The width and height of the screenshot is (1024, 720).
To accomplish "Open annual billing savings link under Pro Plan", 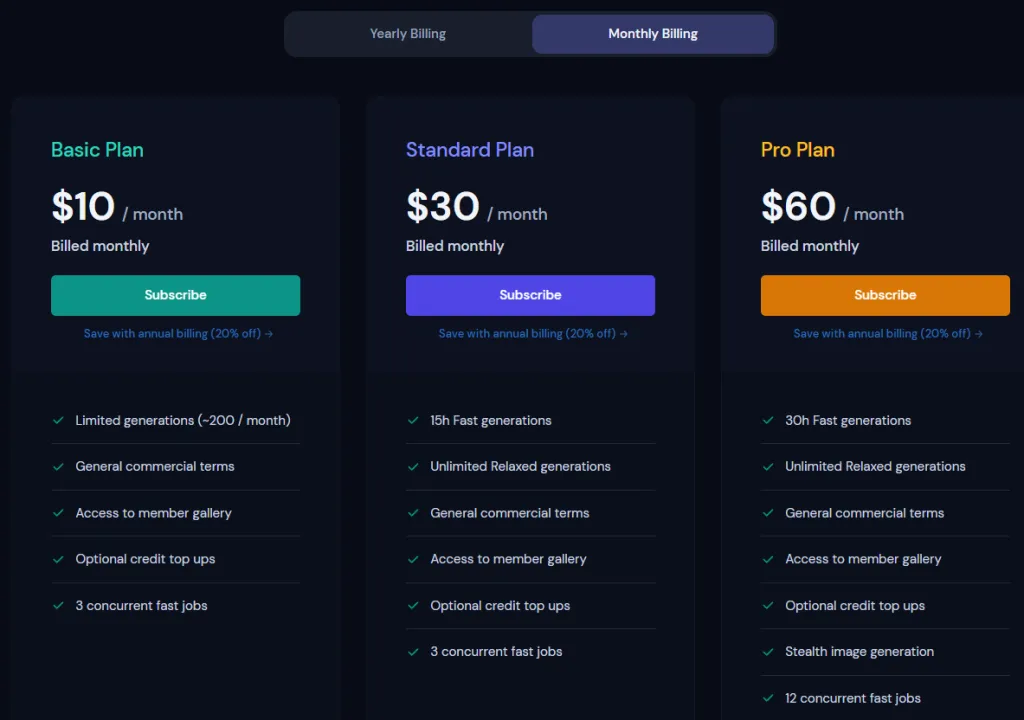I will (888, 334).
